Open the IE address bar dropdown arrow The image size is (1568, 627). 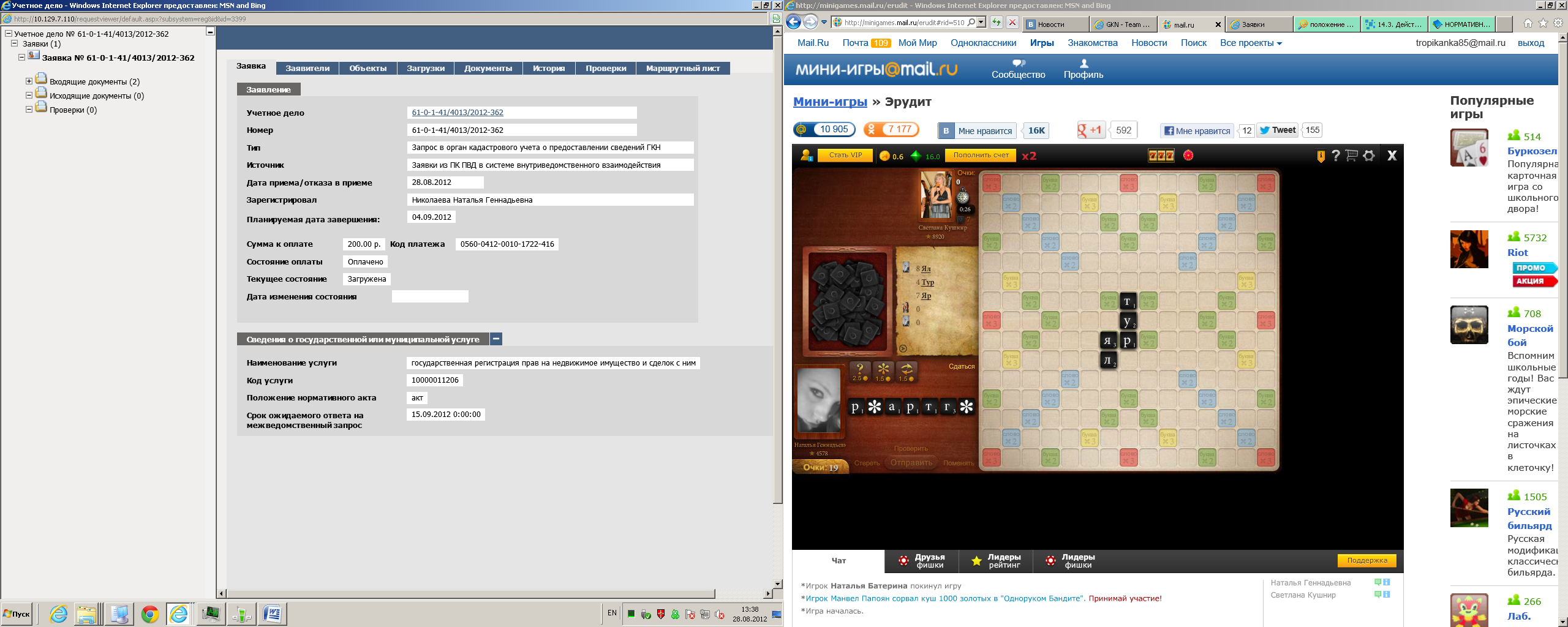981,23
